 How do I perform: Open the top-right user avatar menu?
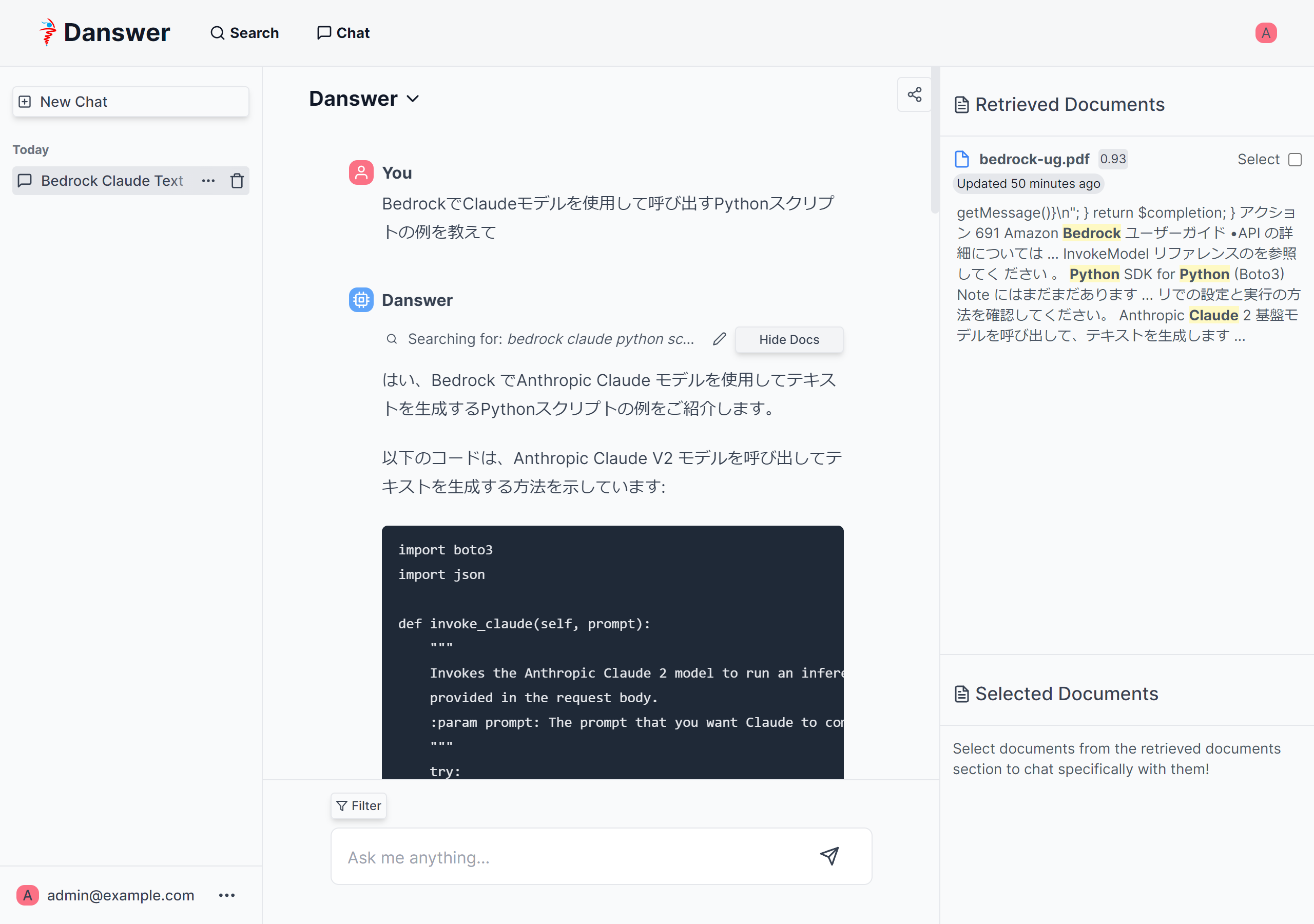click(1265, 33)
